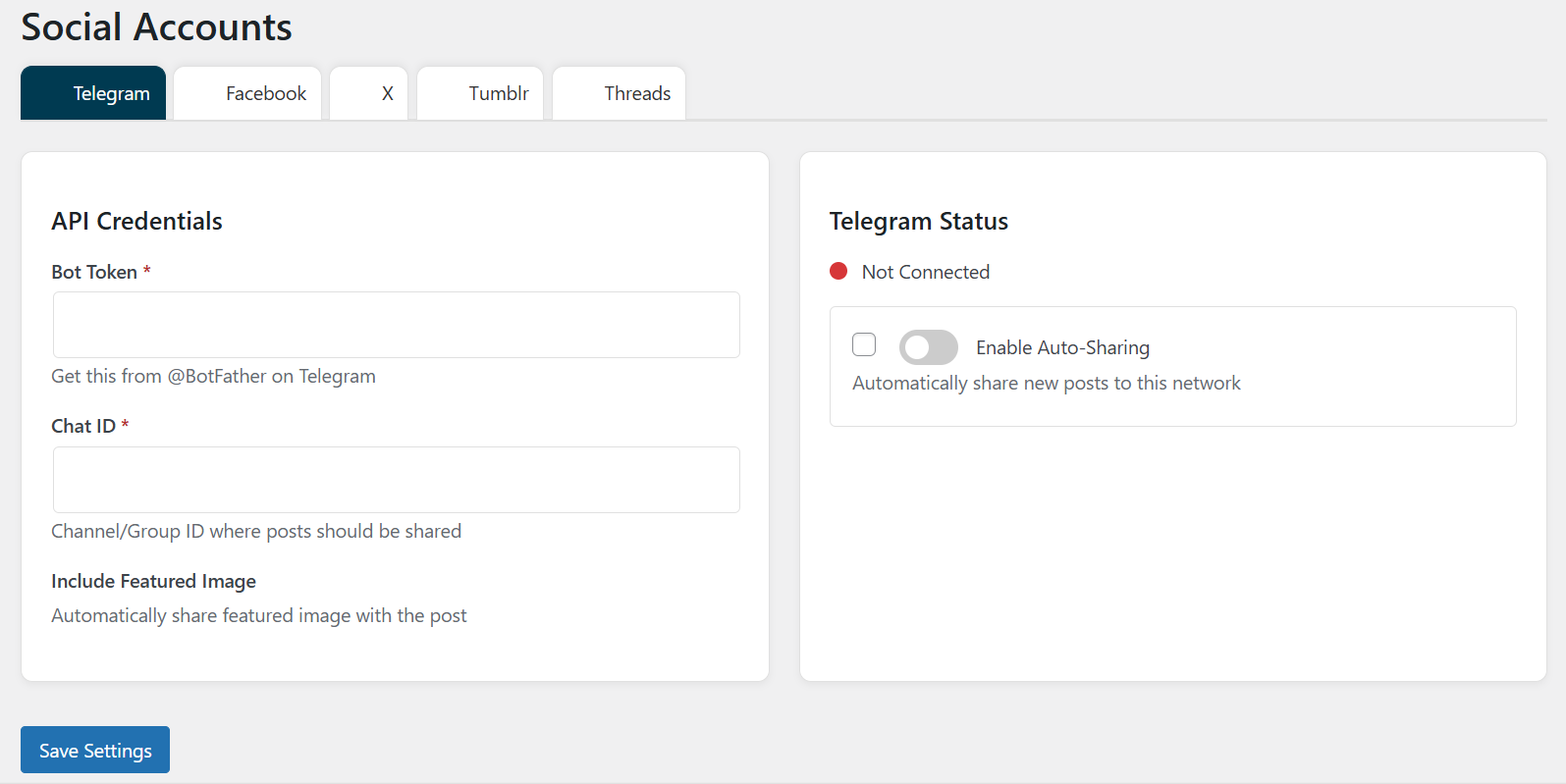Click the "Not Connected" status text
The height and width of the screenshot is (784, 1566).
pyautogui.click(x=925, y=272)
